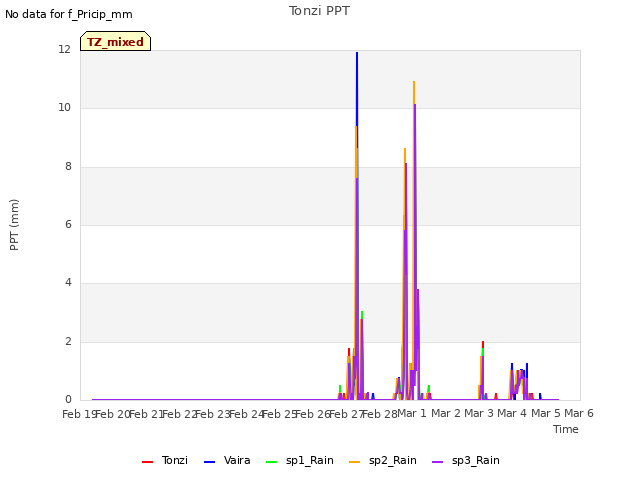Click the blue Vaira legend color marker

[x=209, y=462]
